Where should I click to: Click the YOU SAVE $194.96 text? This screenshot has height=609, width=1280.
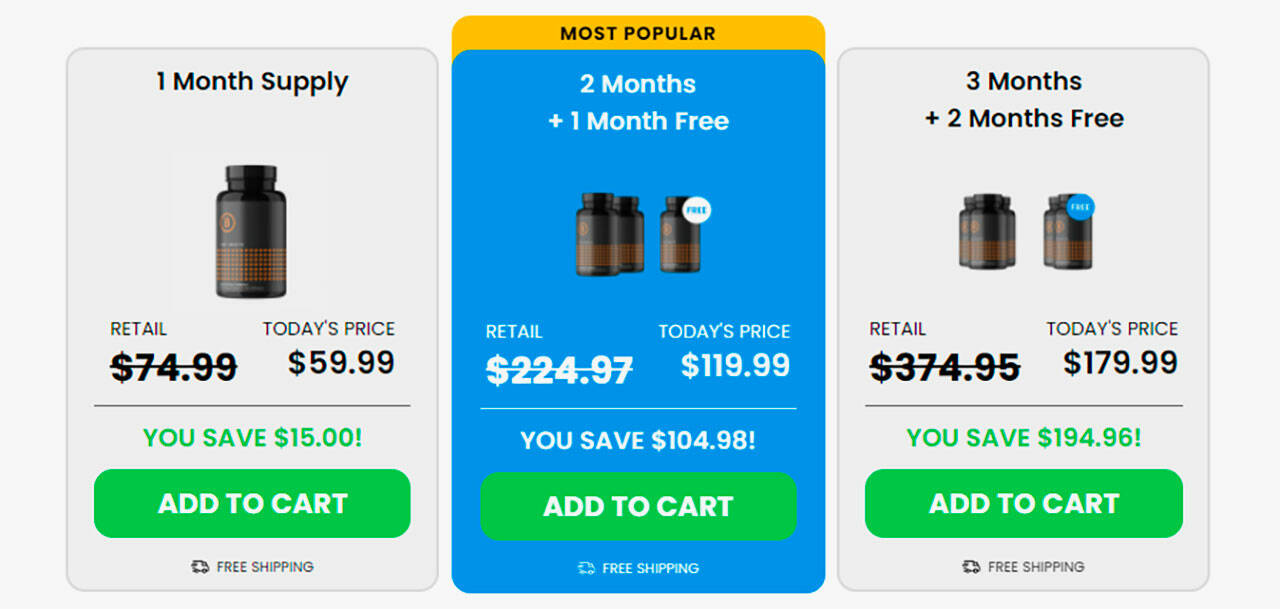[1023, 438]
